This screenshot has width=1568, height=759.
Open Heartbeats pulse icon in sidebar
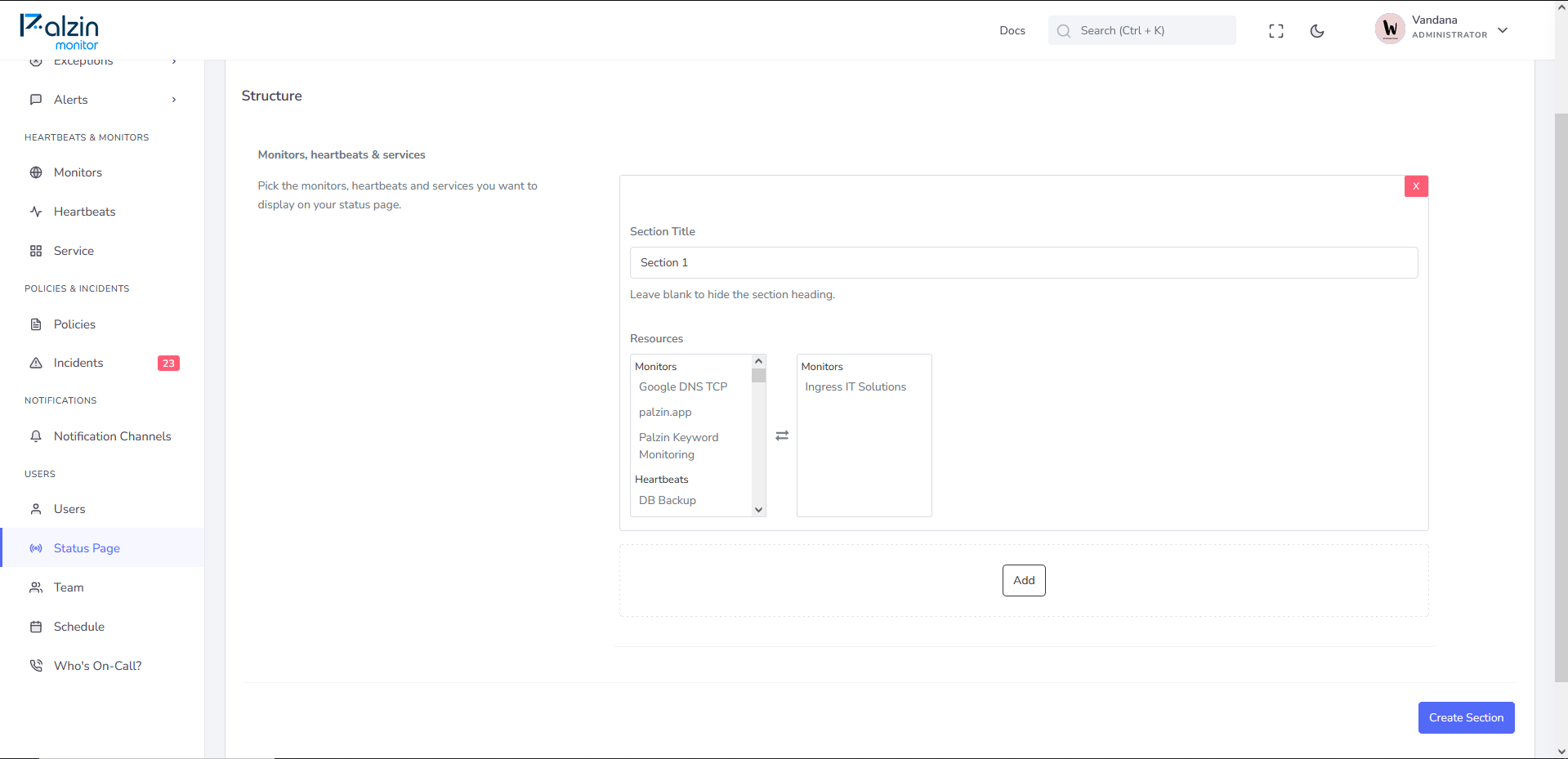pos(36,212)
